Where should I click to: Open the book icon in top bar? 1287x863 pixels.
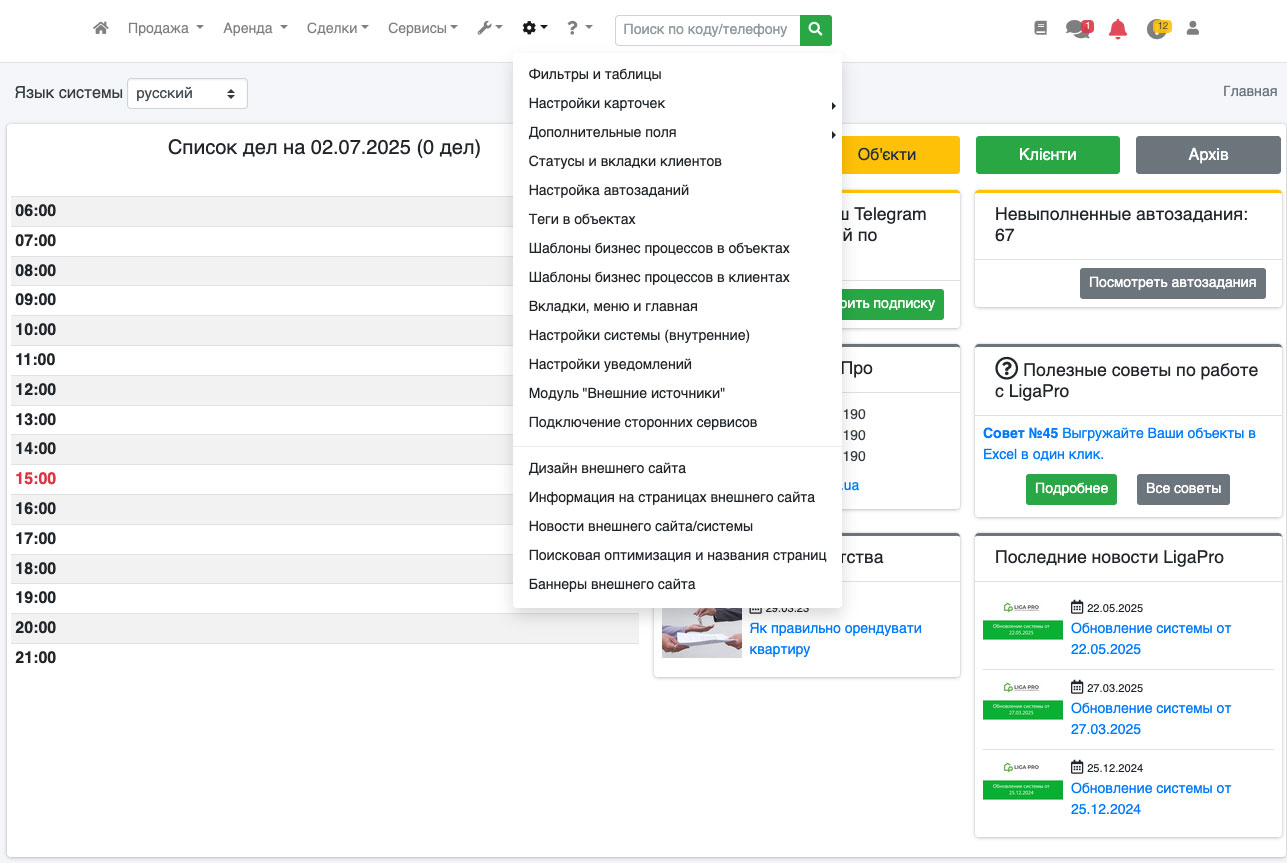click(1041, 29)
